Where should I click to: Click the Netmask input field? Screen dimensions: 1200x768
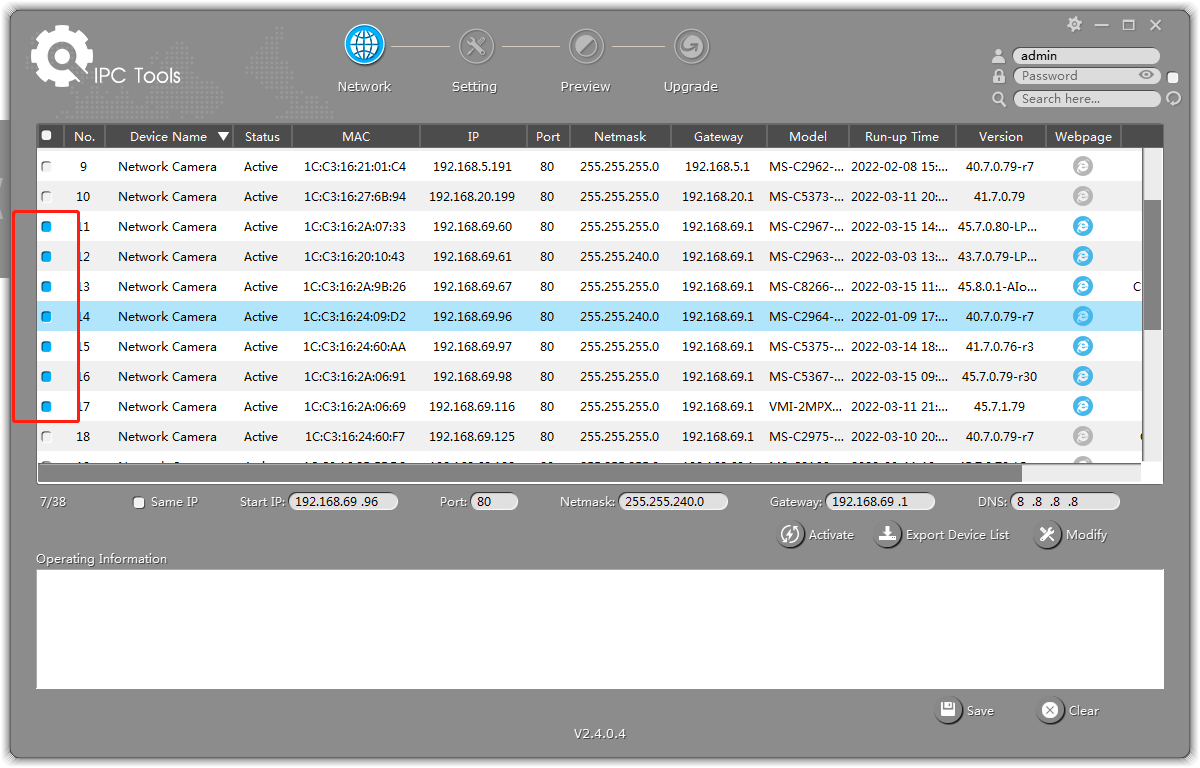click(672, 502)
